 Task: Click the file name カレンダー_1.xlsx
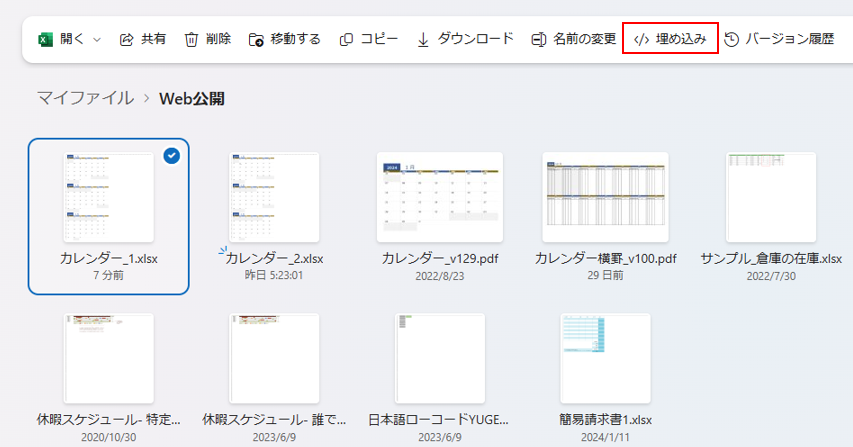(x=109, y=259)
